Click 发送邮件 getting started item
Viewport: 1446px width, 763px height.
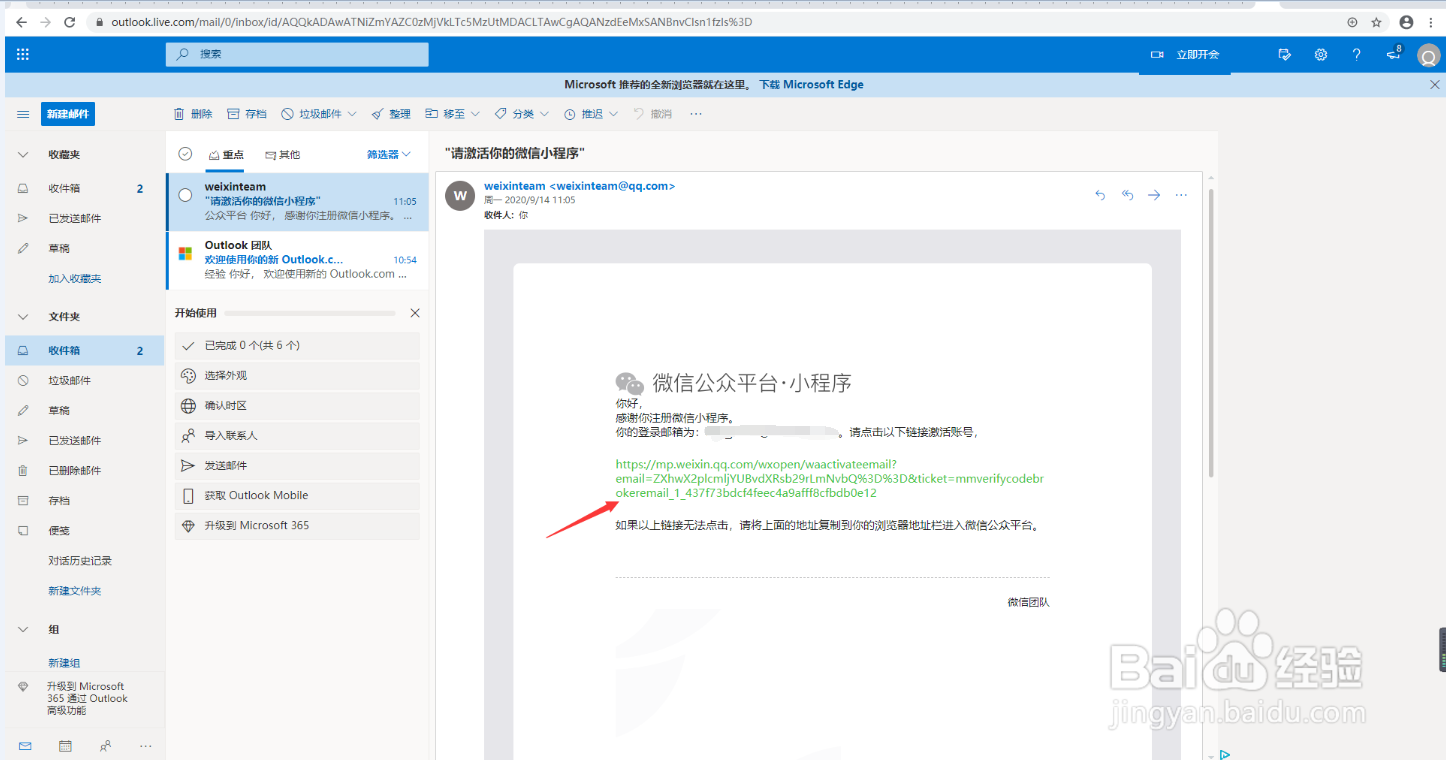coord(297,466)
